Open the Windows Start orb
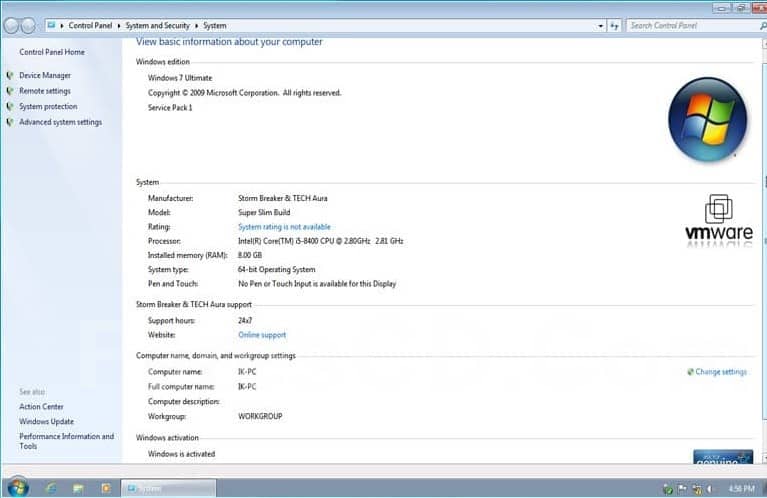The width and height of the screenshot is (767, 498). point(18,487)
